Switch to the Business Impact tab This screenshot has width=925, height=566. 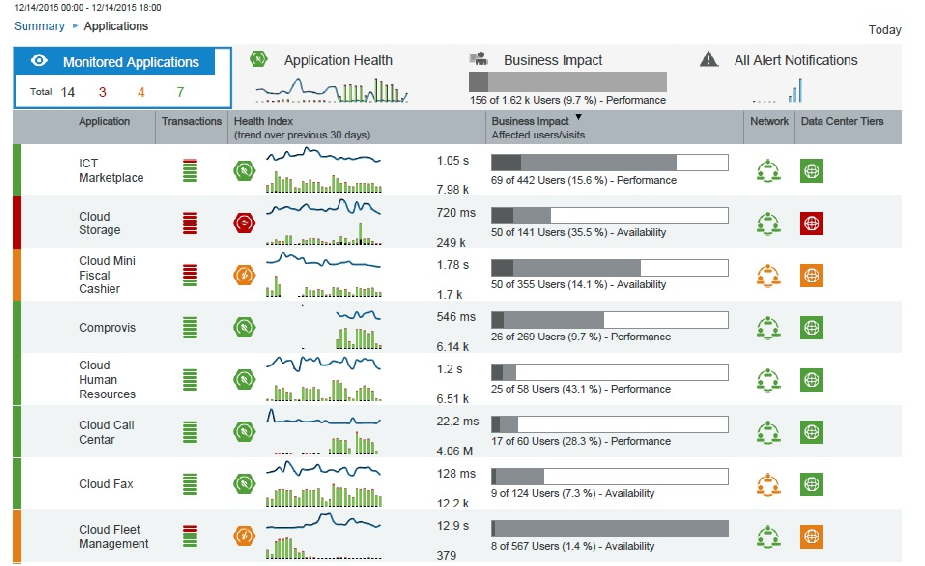[x=553, y=60]
